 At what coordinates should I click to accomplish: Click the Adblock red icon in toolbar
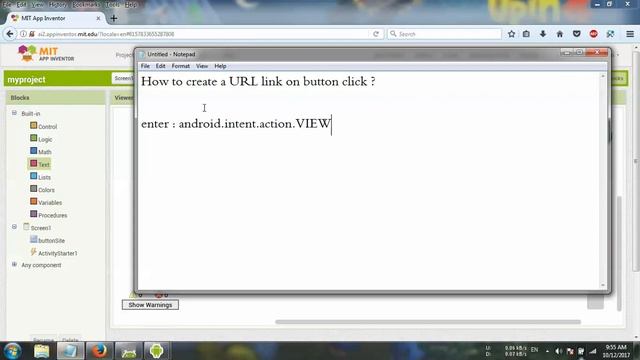pos(593,34)
